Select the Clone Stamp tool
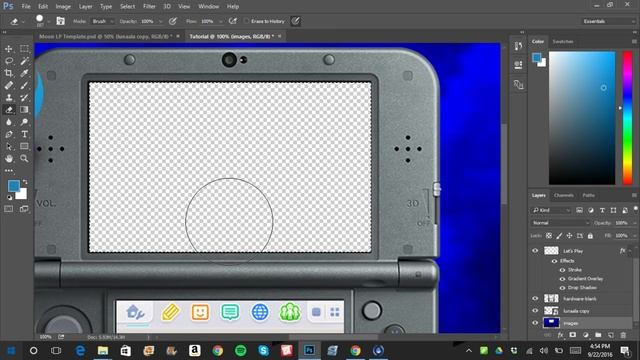Screen dimensions: 640x360 (9, 98)
